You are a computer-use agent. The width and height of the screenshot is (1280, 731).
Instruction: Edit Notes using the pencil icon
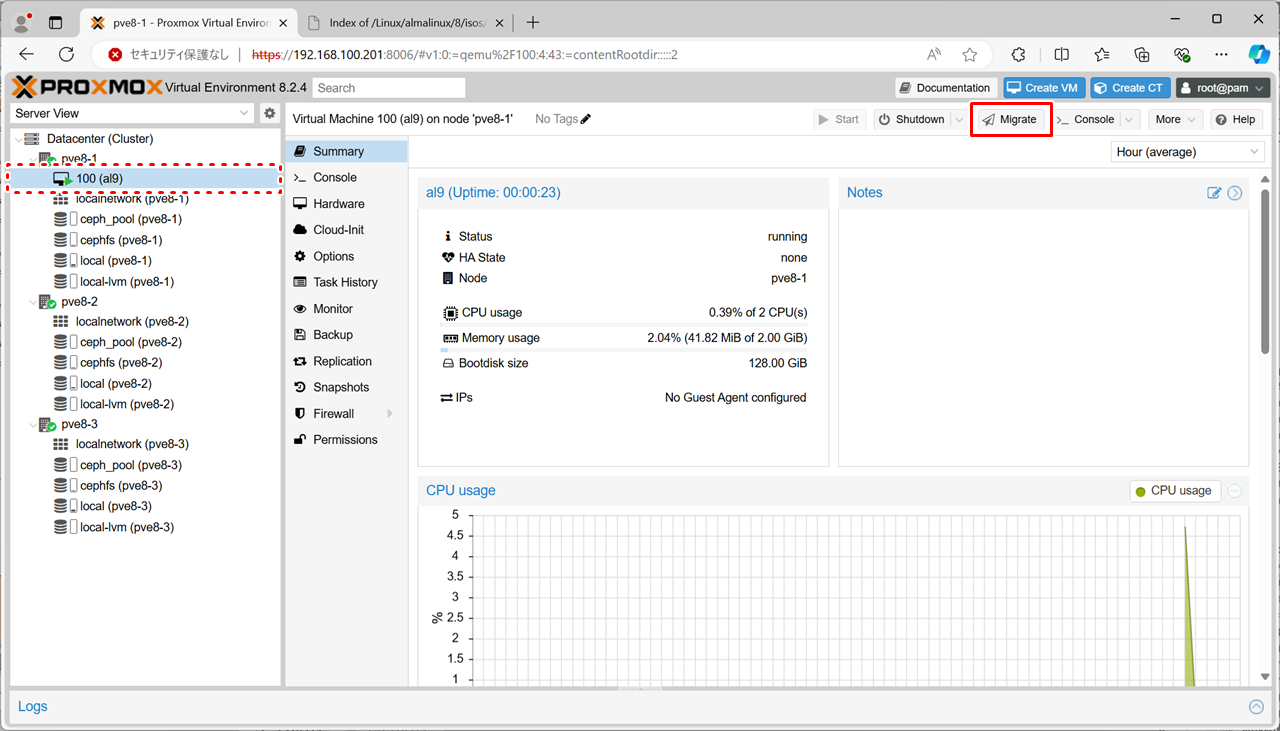point(1214,193)
